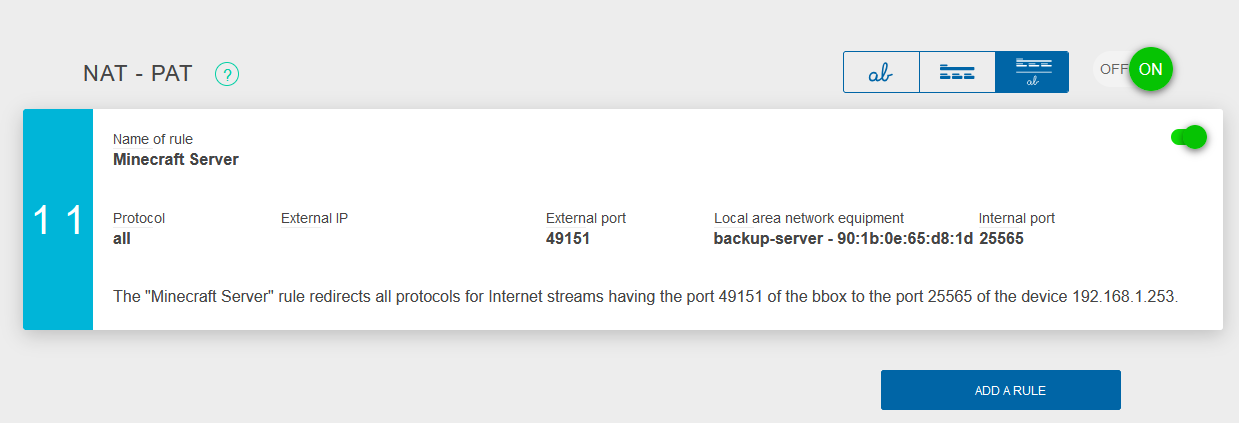This screenshot has width=1239, height=423.
Task: Click the Local area network equipment label
Action: tap(809, 218)
